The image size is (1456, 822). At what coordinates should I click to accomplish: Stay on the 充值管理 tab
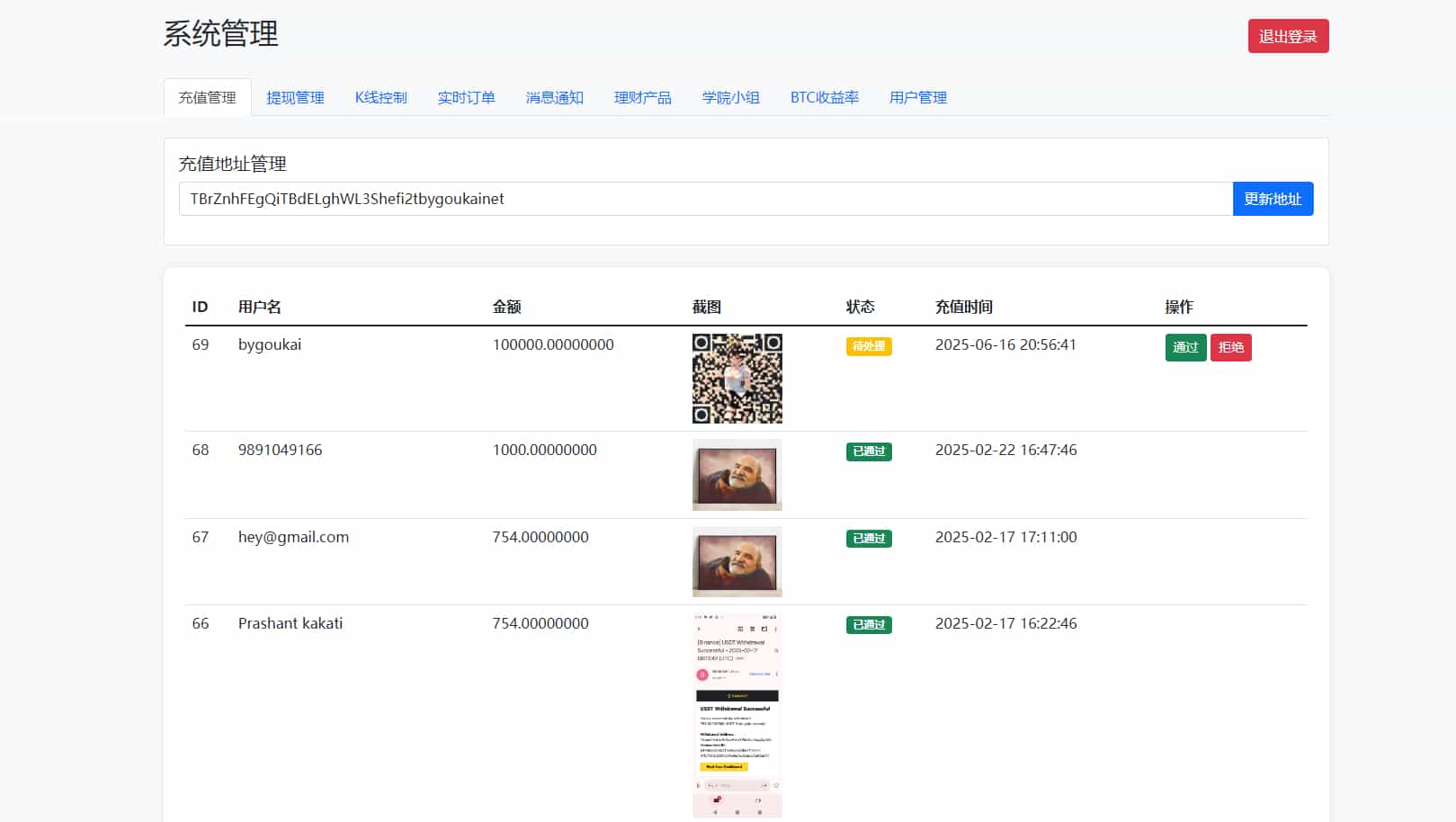click(207, 97)
